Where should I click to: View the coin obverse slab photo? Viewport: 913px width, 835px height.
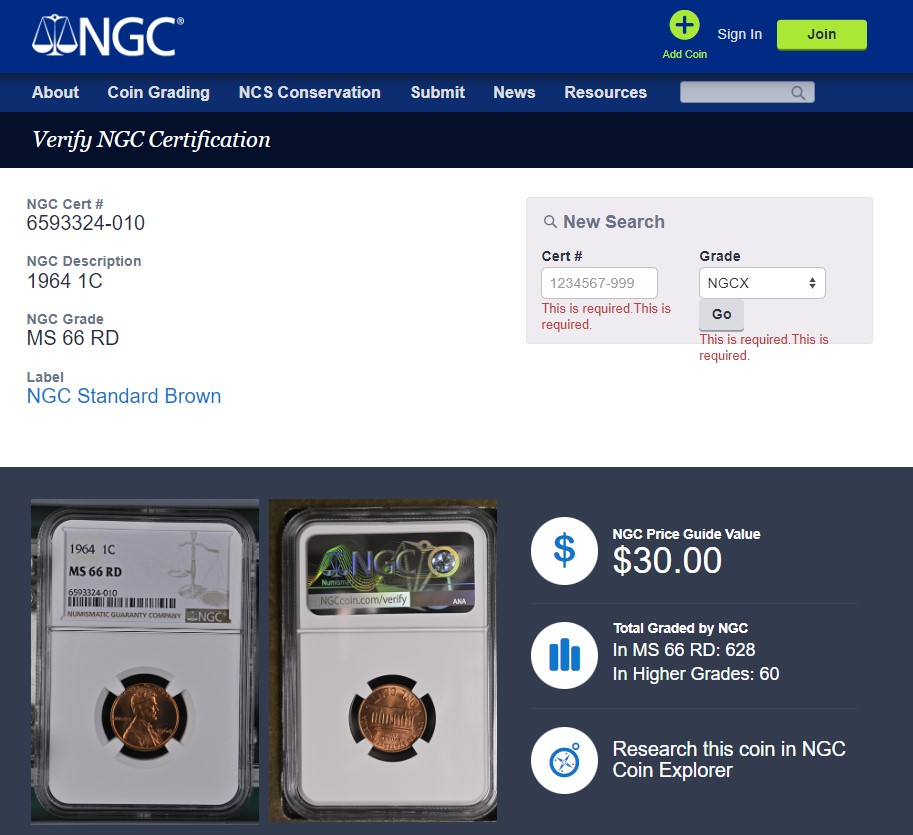[x=144, y=661]
